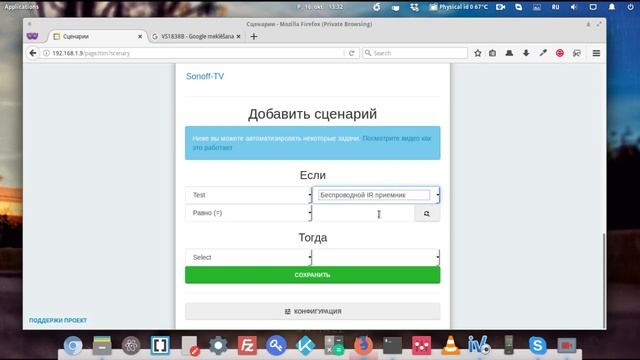This screenshot has width=640, height=360.
Task: Open the file manager from the dock
Action: 102,345
